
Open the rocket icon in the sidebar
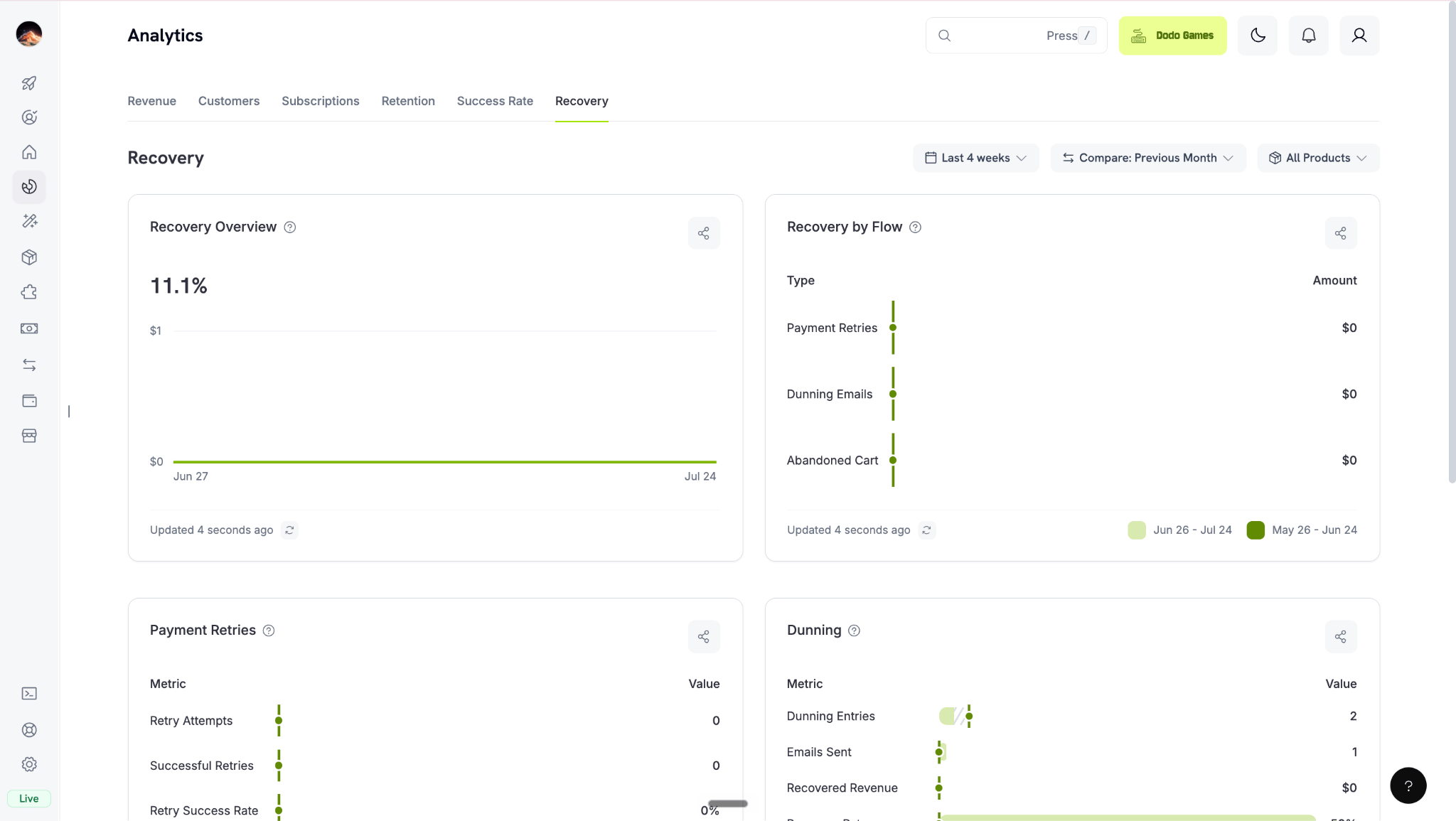click(29, 83)
